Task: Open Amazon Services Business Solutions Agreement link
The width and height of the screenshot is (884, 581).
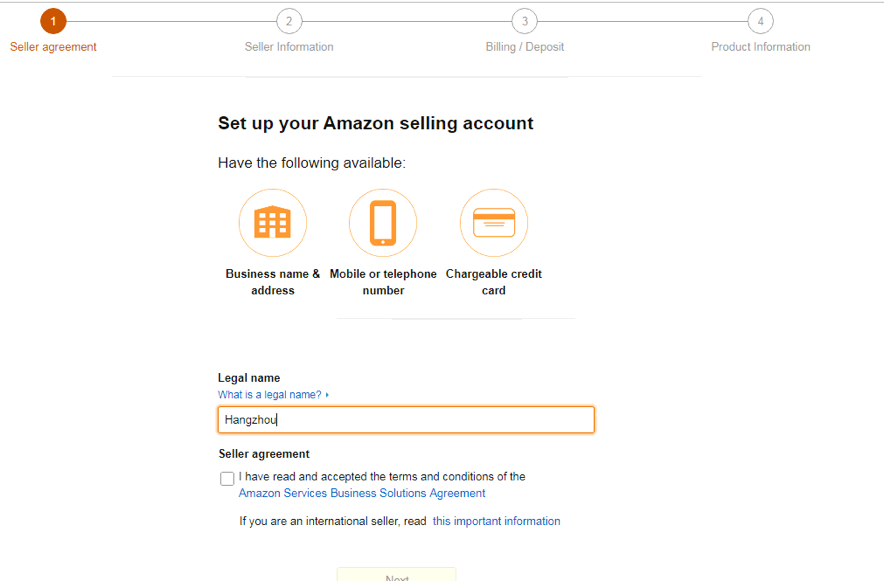Action: (362, 493)
